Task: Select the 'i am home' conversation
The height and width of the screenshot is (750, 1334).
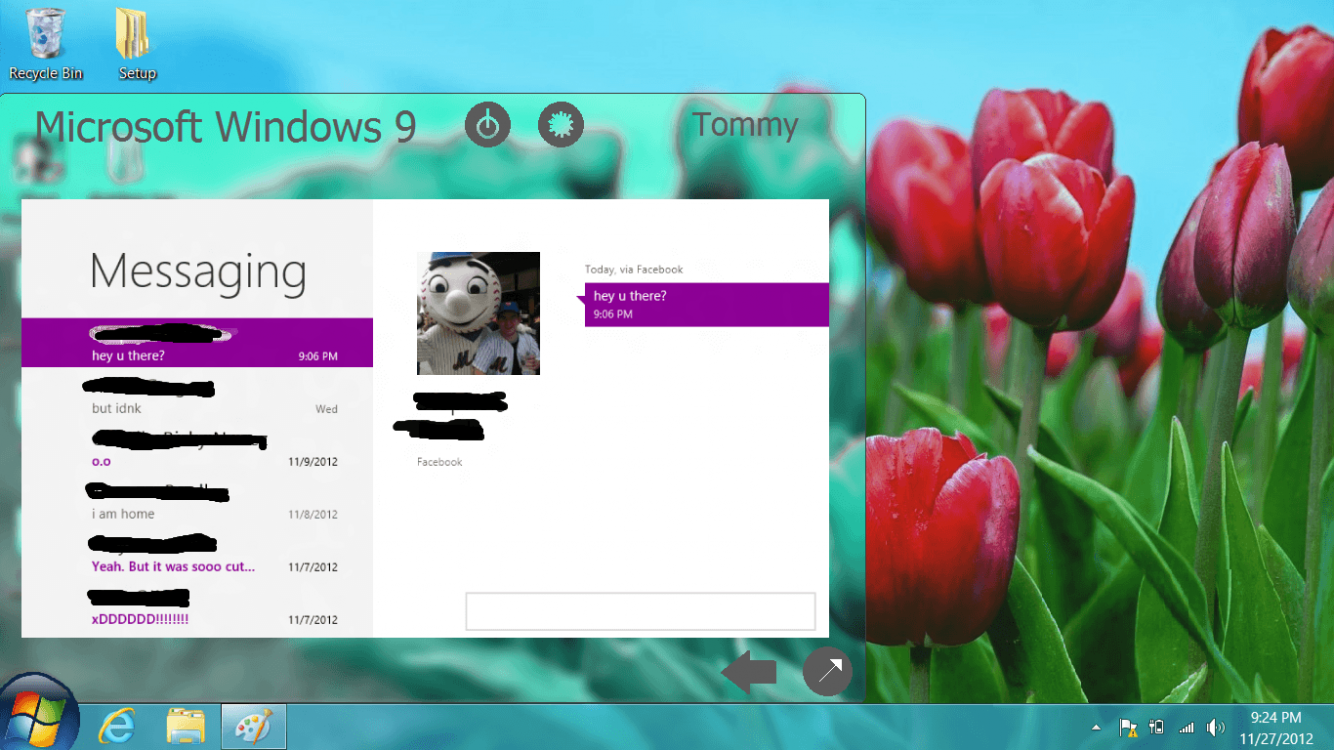Action: [x=197, y=502]
